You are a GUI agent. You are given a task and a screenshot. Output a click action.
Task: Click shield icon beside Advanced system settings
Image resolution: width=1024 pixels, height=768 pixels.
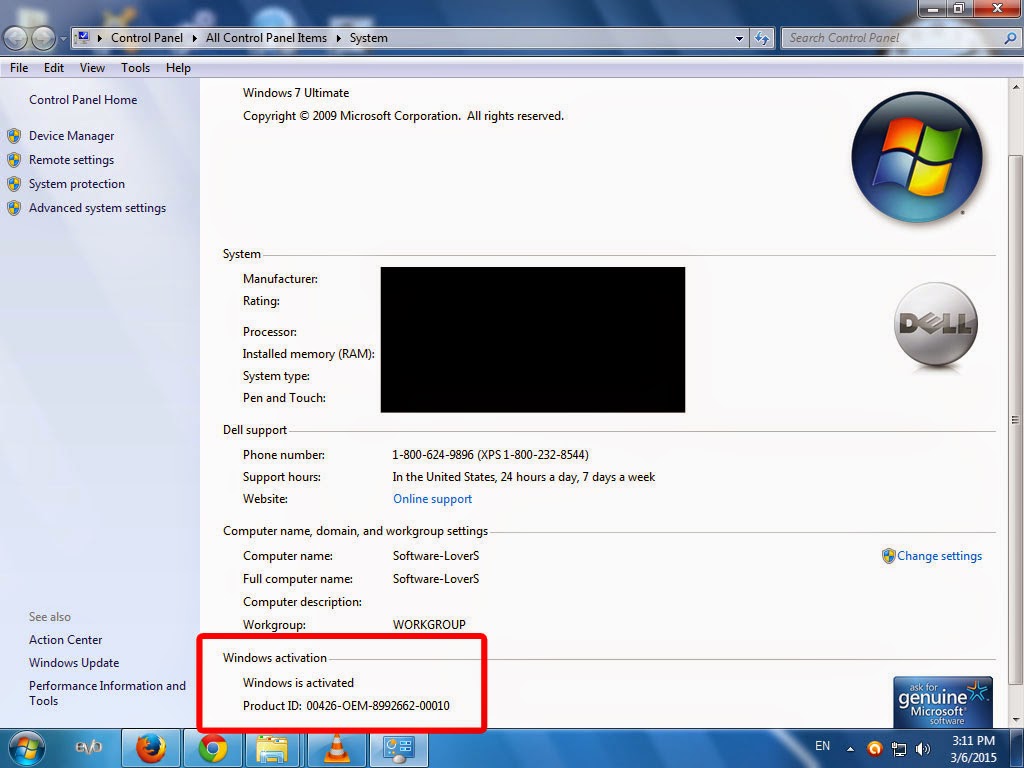pyautogui.click(x=14, y=208)
